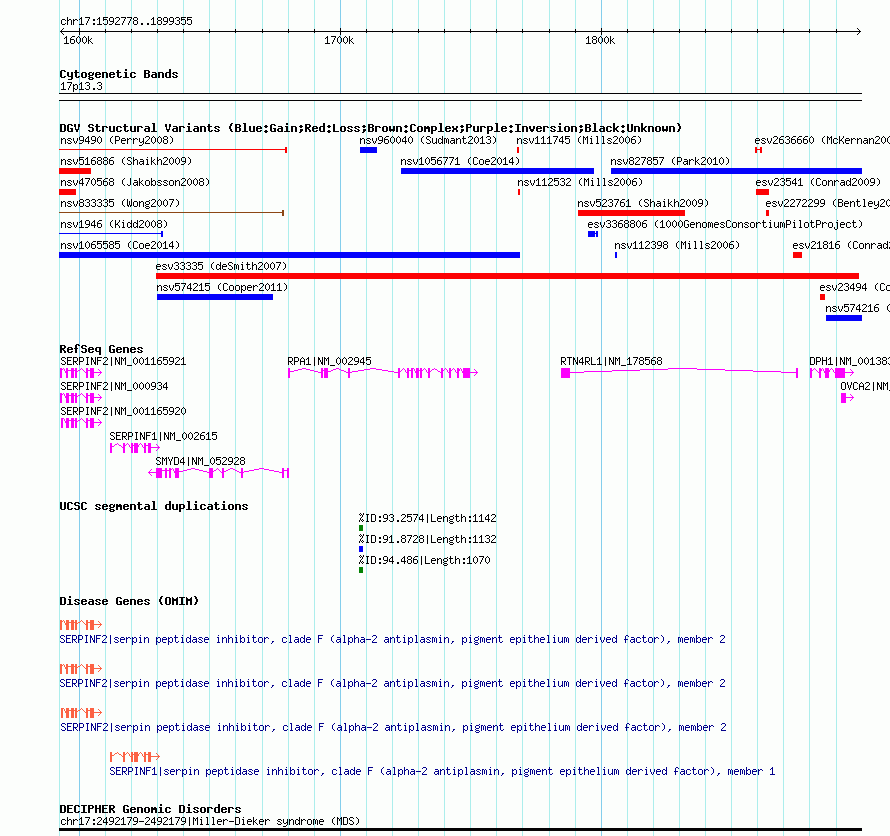Click the nsv574216 blue bar
The width and height of the screenshot is (890, 836).
(x=844, y=318)
